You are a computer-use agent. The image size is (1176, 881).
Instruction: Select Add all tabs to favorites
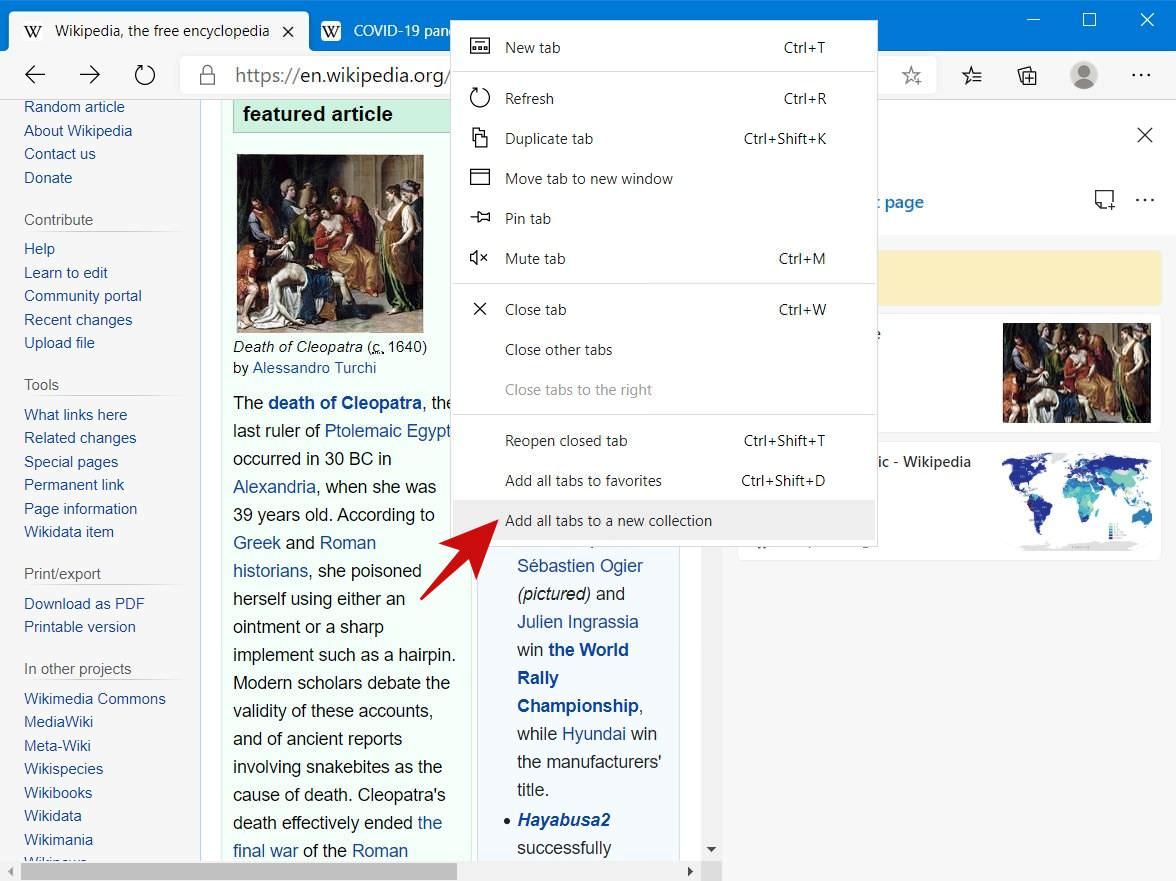point(664,481)
